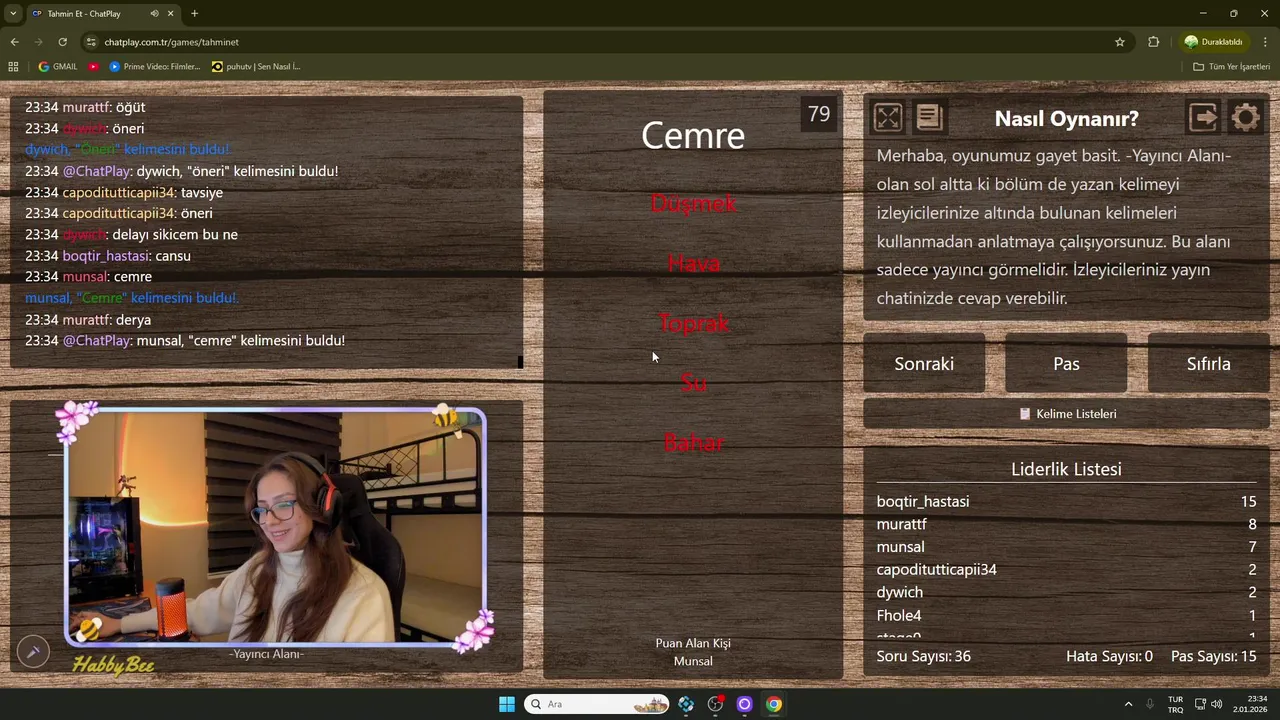Viewport: 1280px width, 720px height.
Task: Open the Prime Video bookmark
Action: tap(155, 66)
